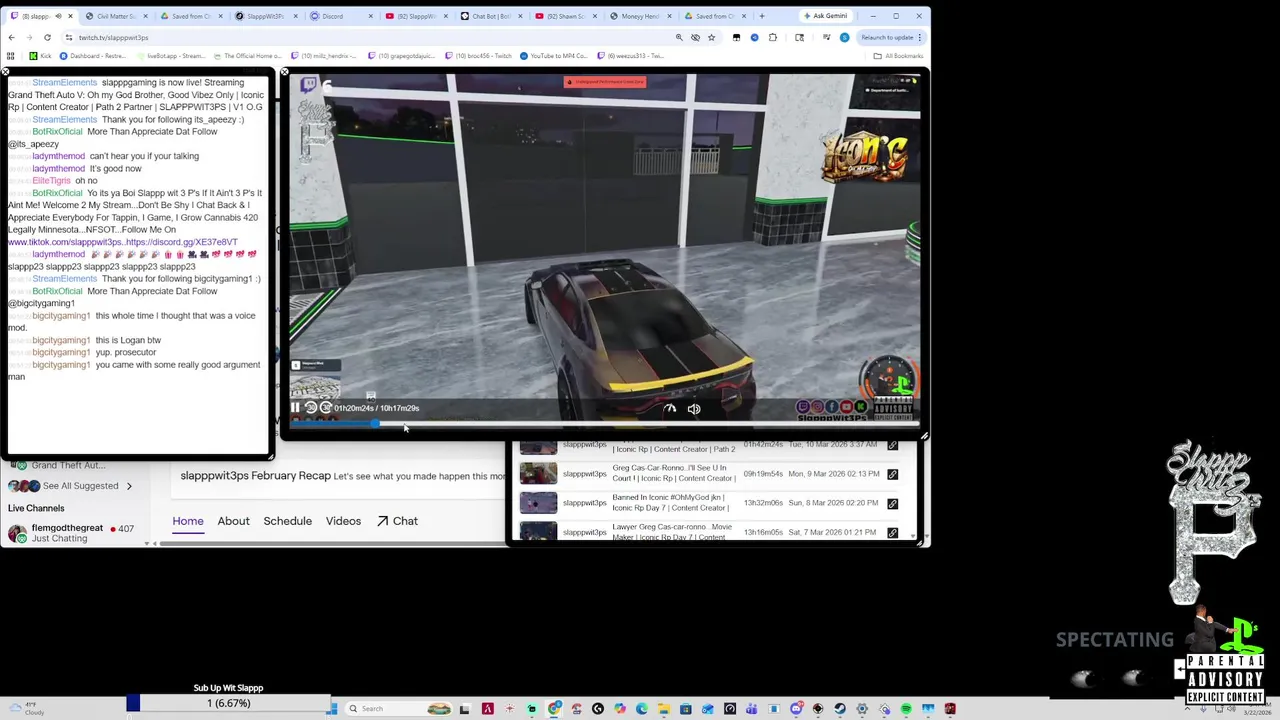
Task: Open the Schedule tab
Action: [287, 521]
